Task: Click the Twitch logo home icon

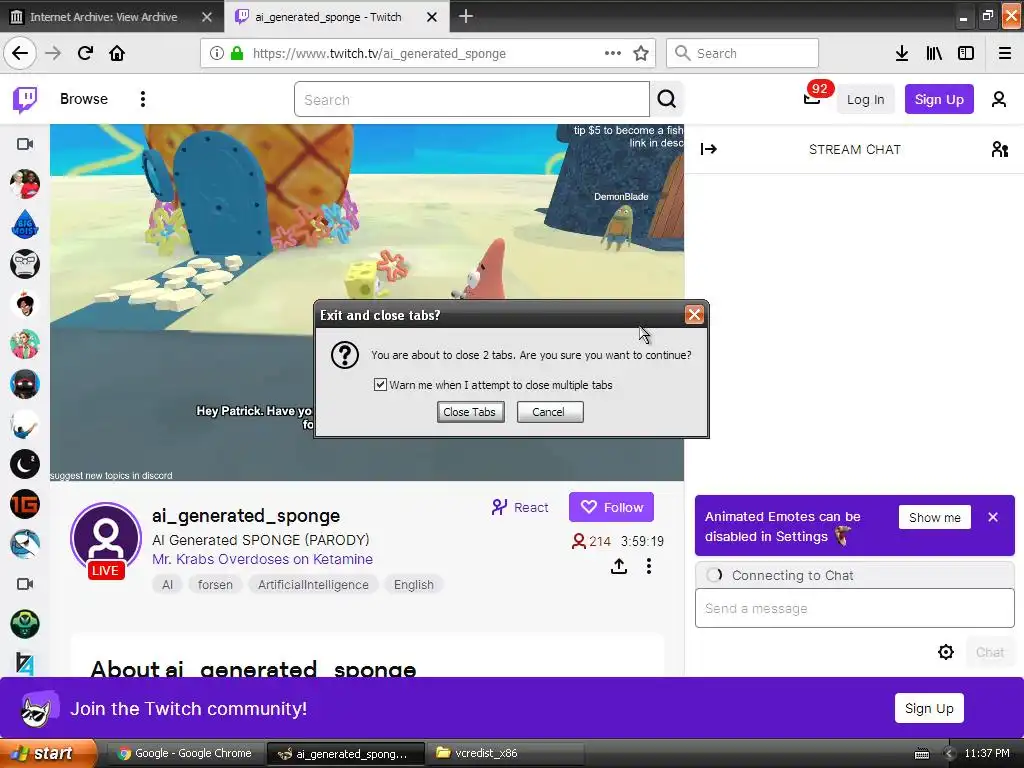Action: click(x=25, y=99)
